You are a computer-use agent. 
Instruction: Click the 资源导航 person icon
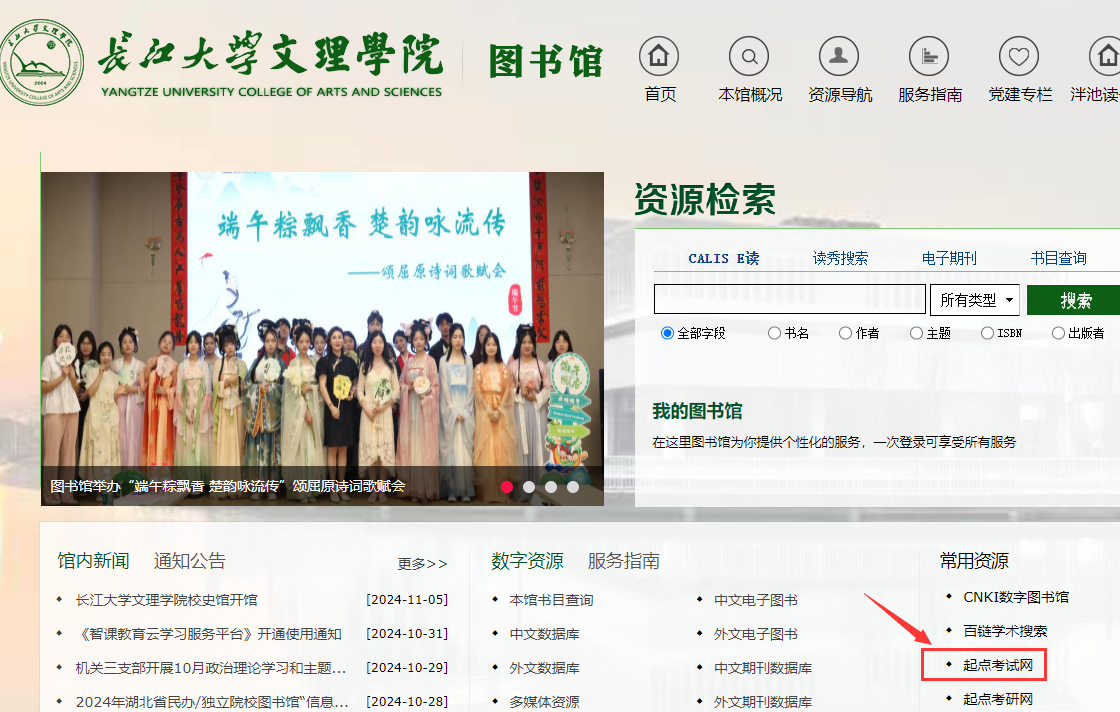click(839, 57)
